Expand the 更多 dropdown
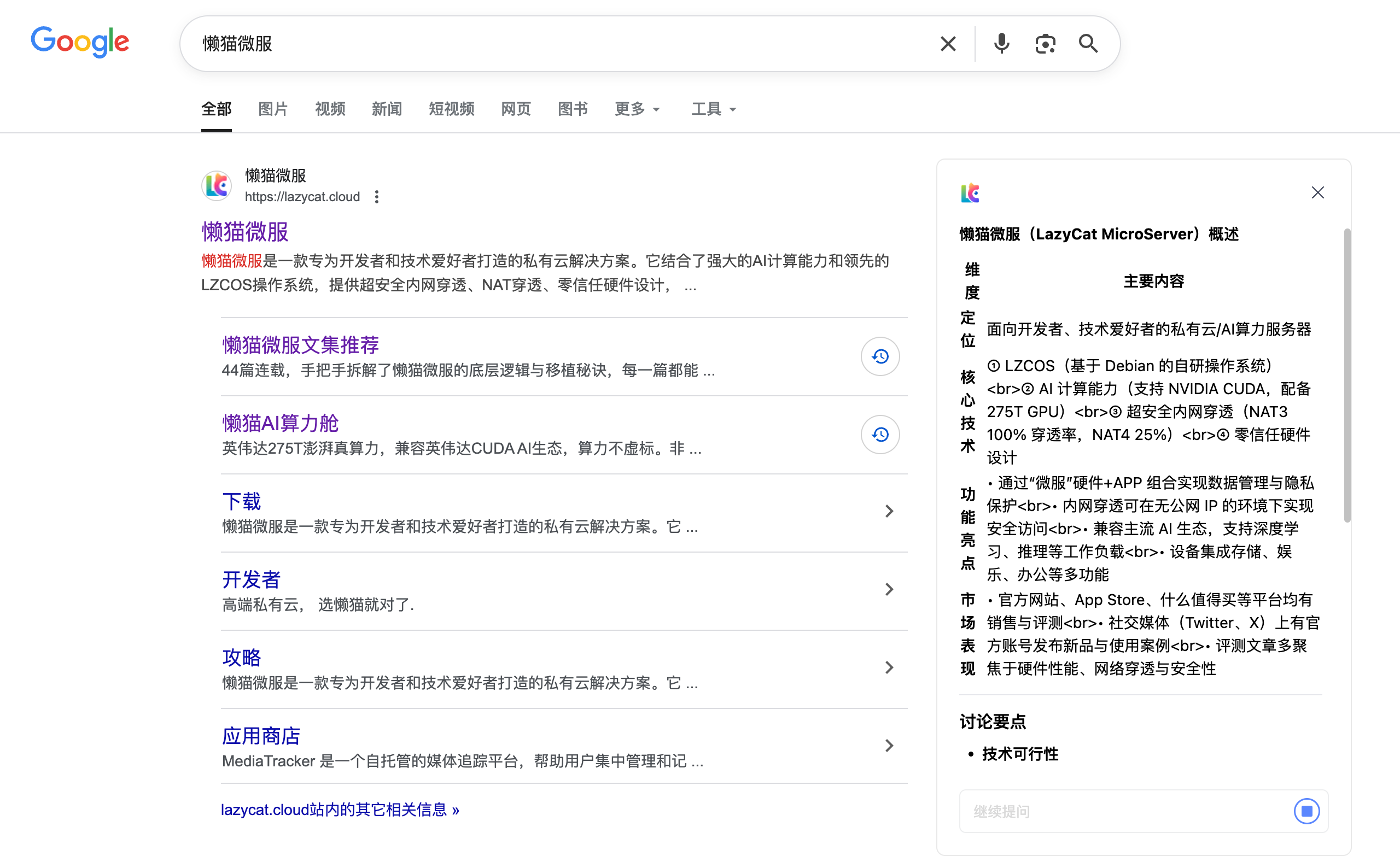Viewport: 1400px width, 856px height. pyautogui.click(x=637, y=108)
